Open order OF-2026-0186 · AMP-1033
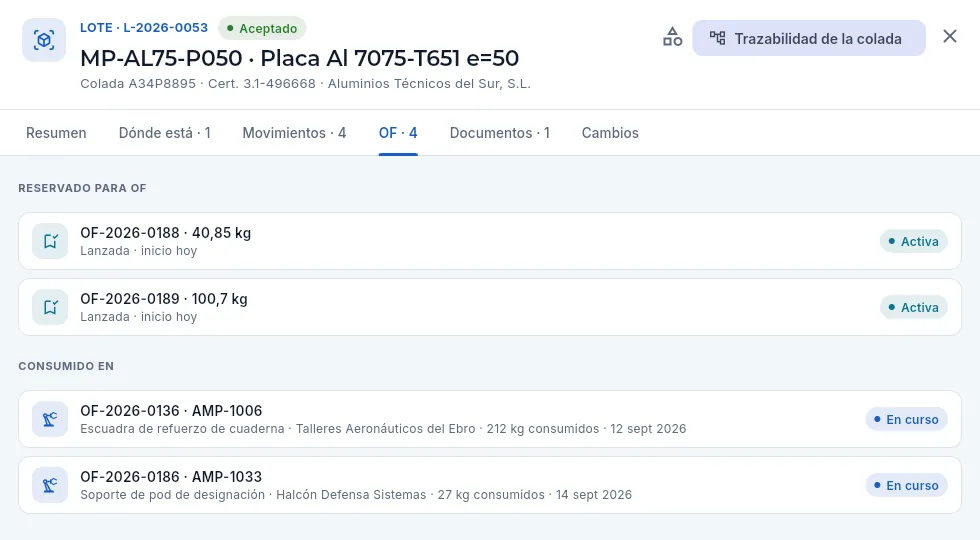This screenshot has height=540, width=980. tap(490, 485)
